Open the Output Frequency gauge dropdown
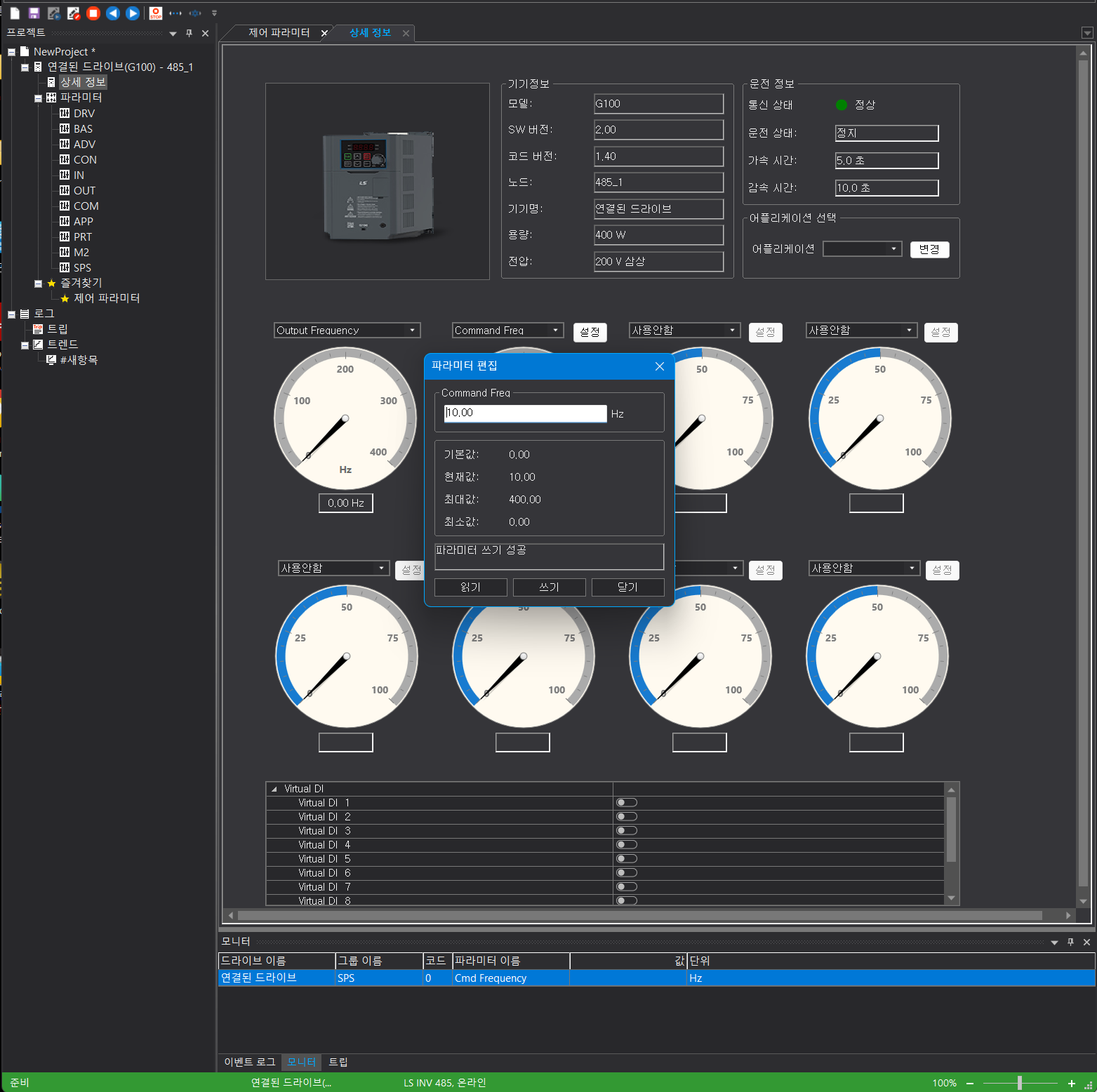Image resolution: width=1097 pixels, height=1092 pixels. point(412,330)
